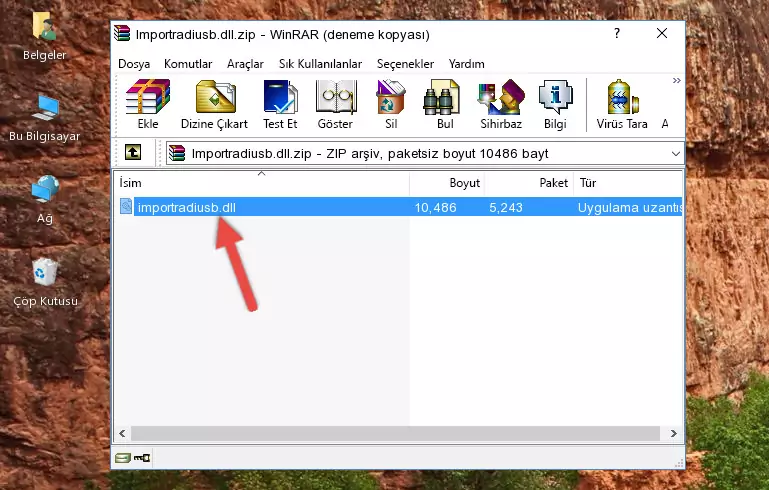Click the horizontal scrollbar right arrow

(674, 434)
